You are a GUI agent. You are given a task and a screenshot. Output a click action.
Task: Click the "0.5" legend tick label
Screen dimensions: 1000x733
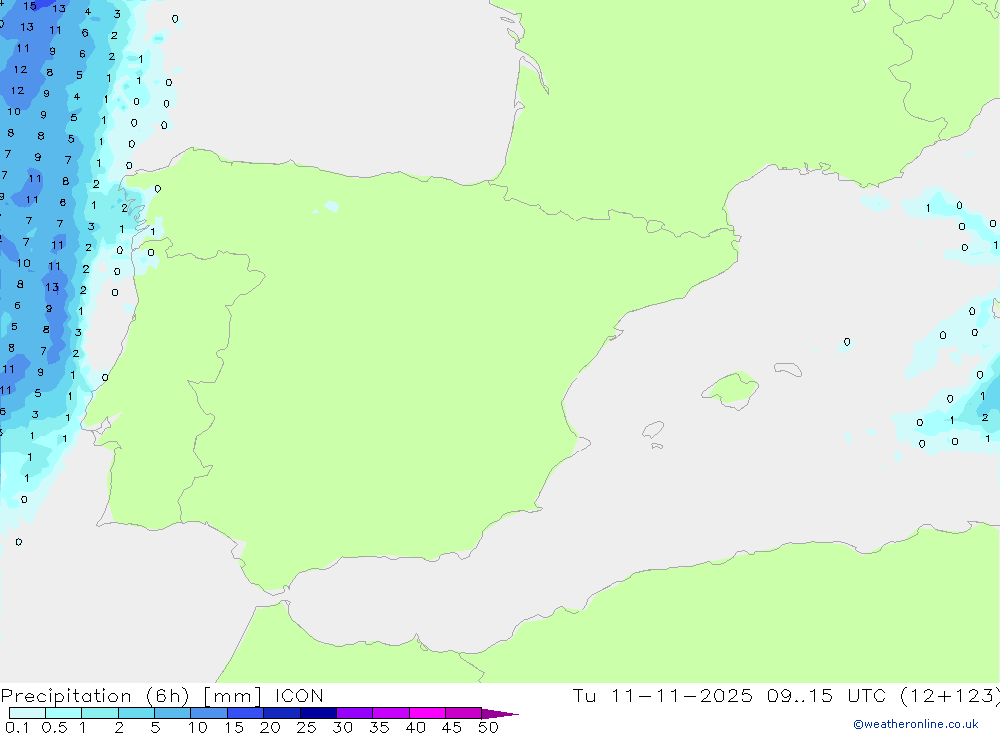click(54, 727)
